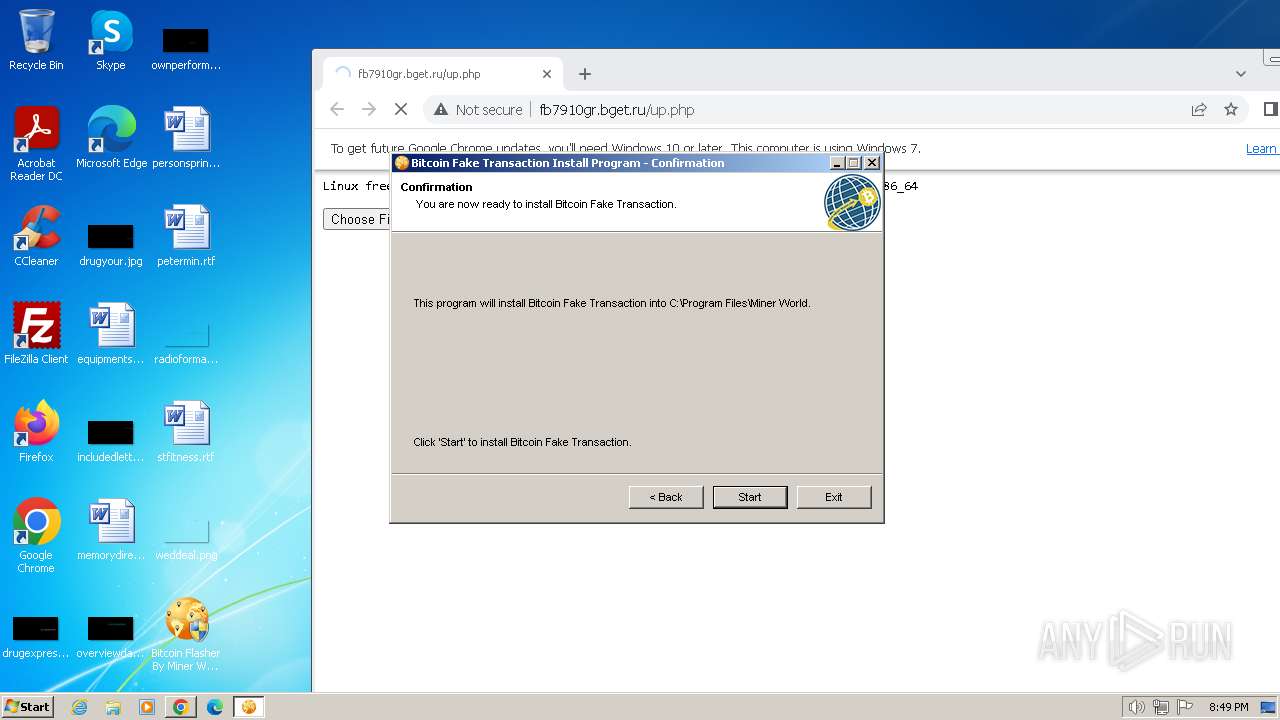Open the Recycle Bin desktop icon
Screen dimensions: 1280x720
[36, 40]
